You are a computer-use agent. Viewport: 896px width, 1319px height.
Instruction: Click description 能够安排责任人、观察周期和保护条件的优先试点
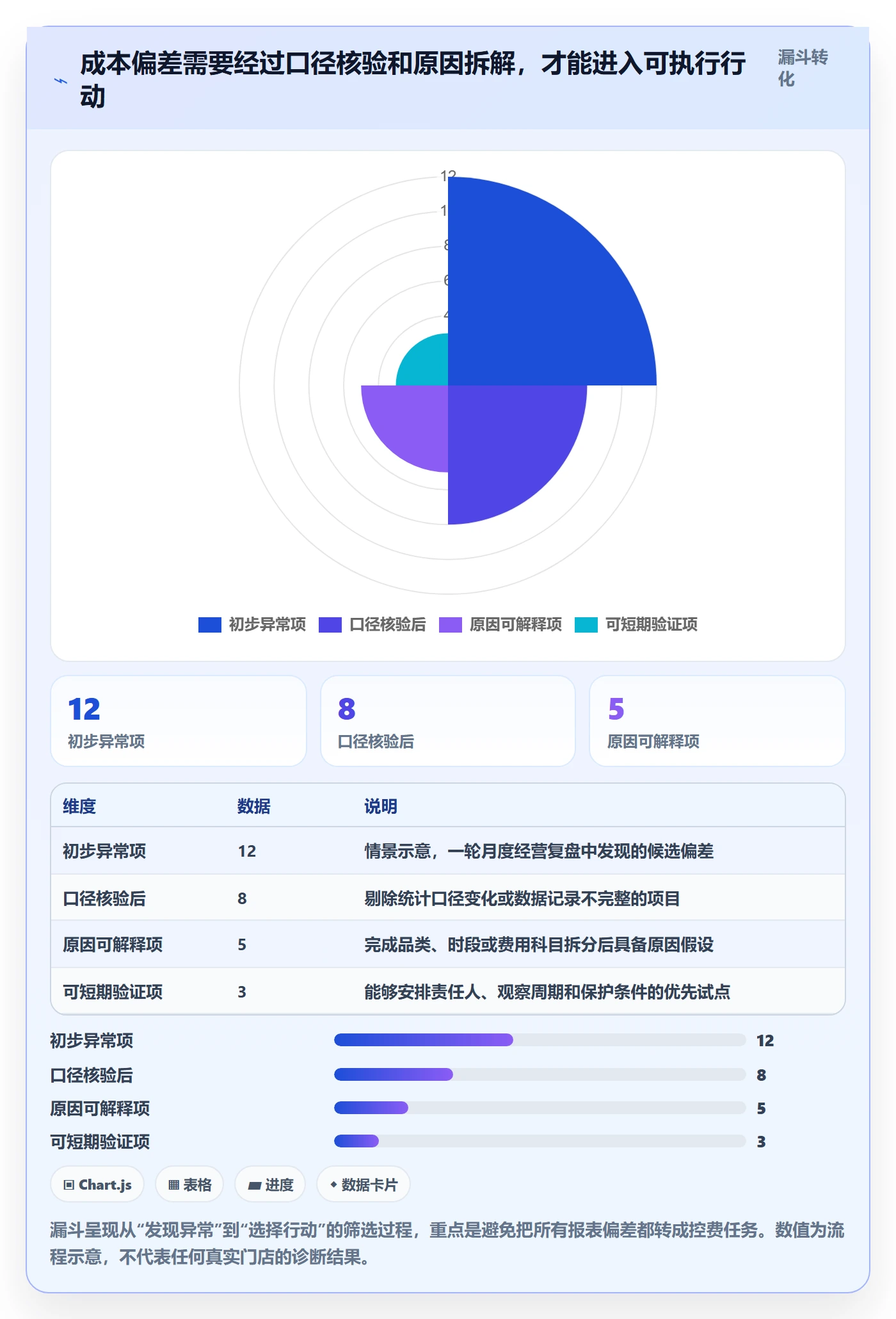(547, 992)
